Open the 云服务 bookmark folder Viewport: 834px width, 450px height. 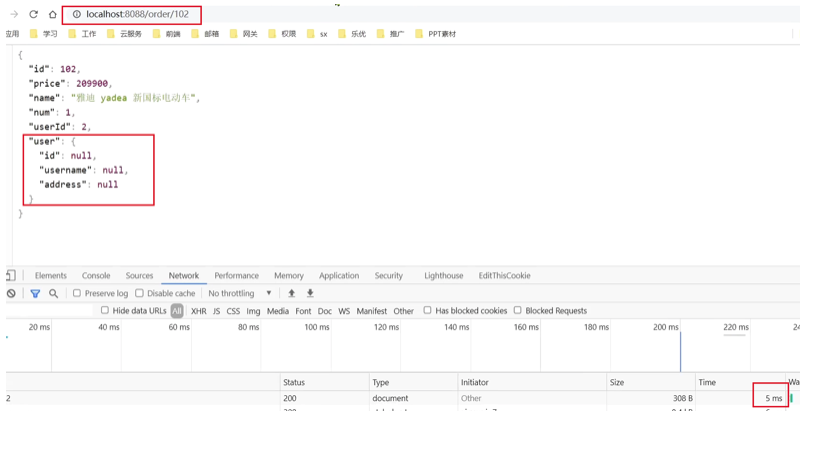pos(124,34)
